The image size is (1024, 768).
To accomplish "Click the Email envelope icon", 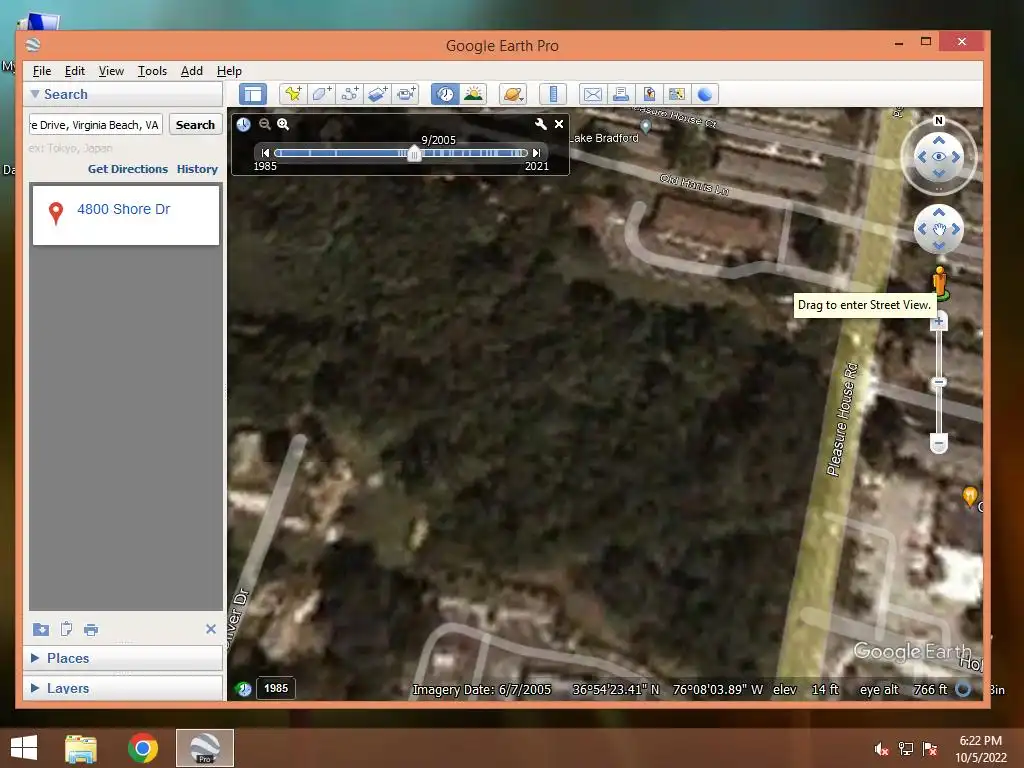I will click(593, 94).
